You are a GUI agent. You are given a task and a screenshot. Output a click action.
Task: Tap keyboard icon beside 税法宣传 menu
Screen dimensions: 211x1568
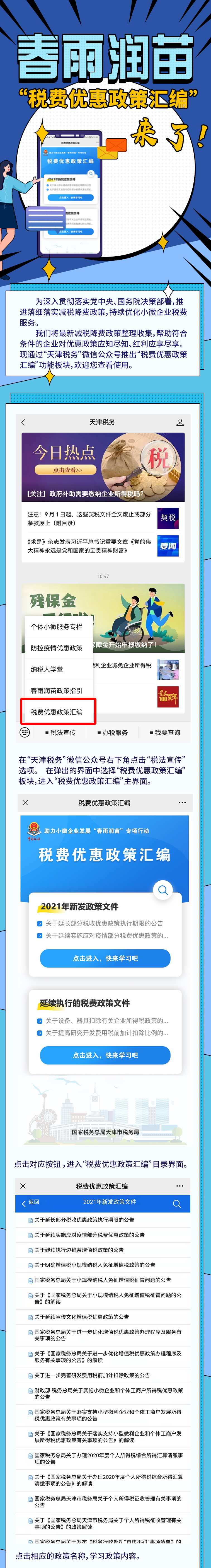click(25, 732)
